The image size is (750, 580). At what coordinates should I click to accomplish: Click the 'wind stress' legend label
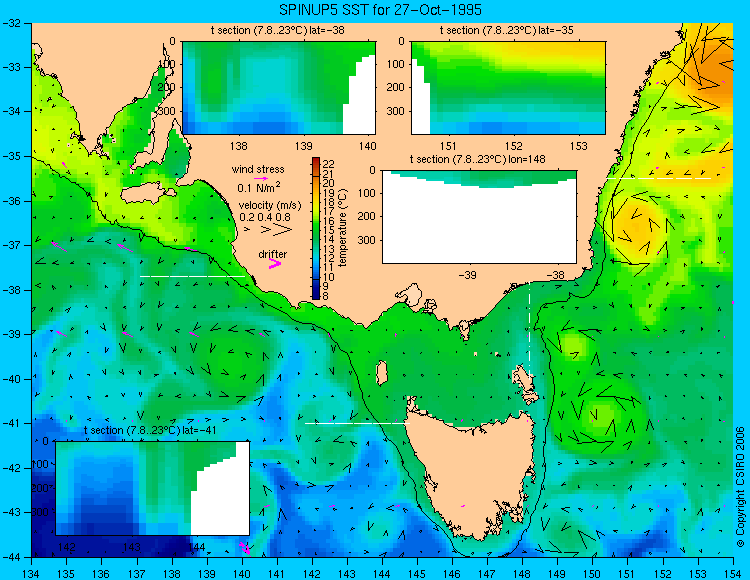258,169
